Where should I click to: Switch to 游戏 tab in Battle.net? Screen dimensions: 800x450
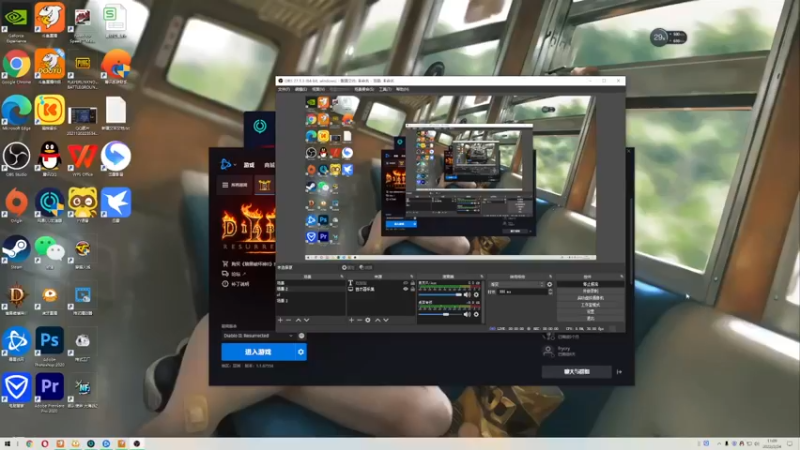(x=249, y=165)
